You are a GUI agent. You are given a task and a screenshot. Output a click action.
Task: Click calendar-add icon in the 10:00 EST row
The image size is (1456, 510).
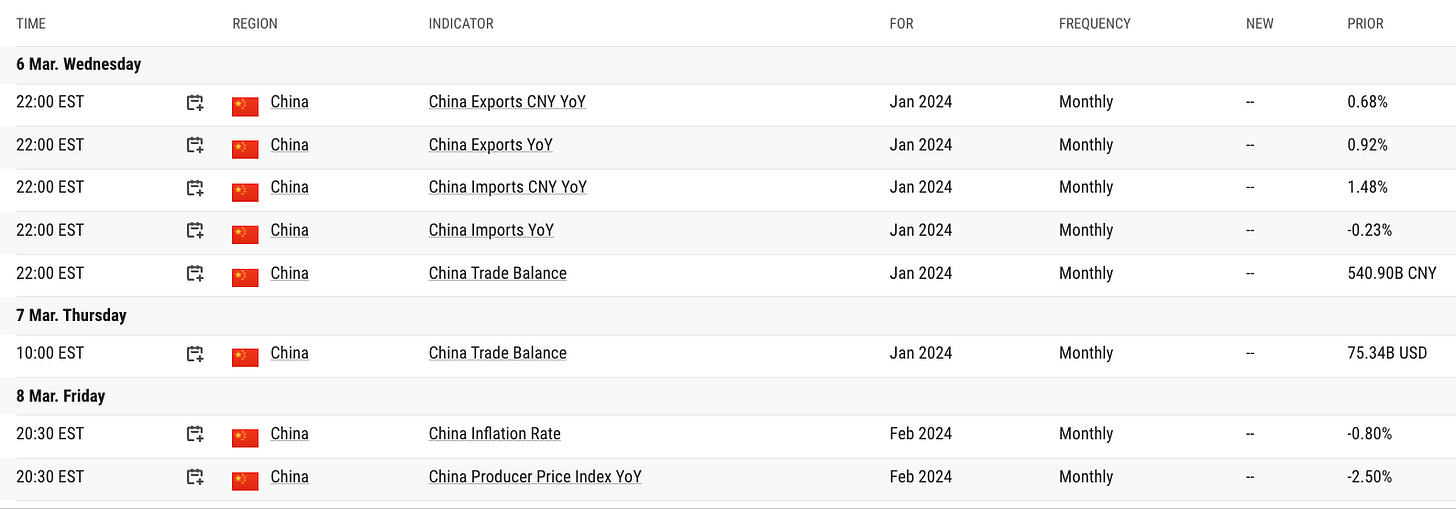(x=195, y=354)
